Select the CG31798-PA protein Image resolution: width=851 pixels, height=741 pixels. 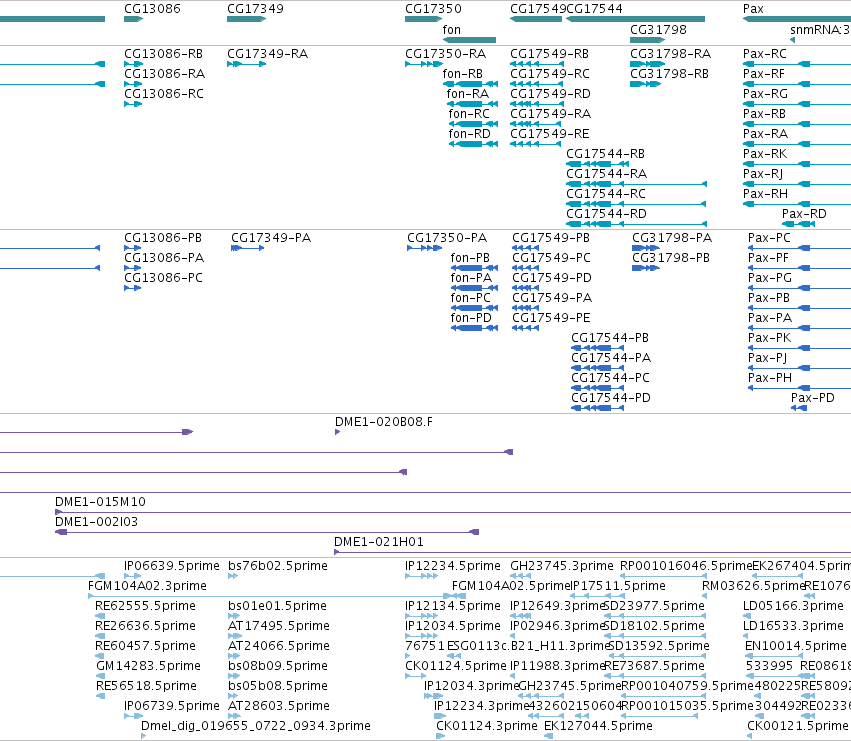click(646, 248)
